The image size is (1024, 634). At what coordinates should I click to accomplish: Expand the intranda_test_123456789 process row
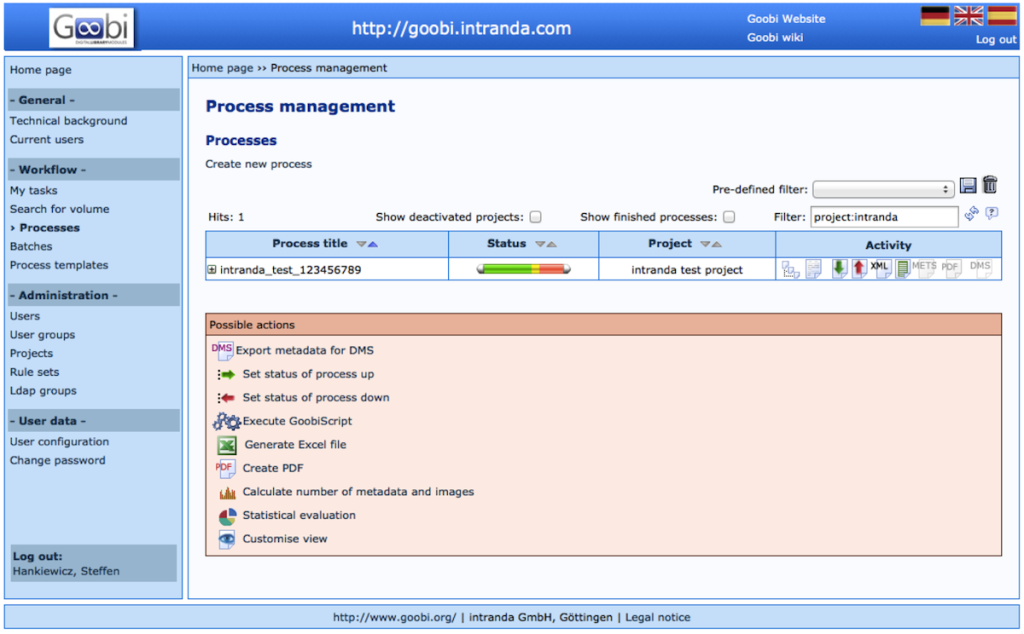point(212,270)
